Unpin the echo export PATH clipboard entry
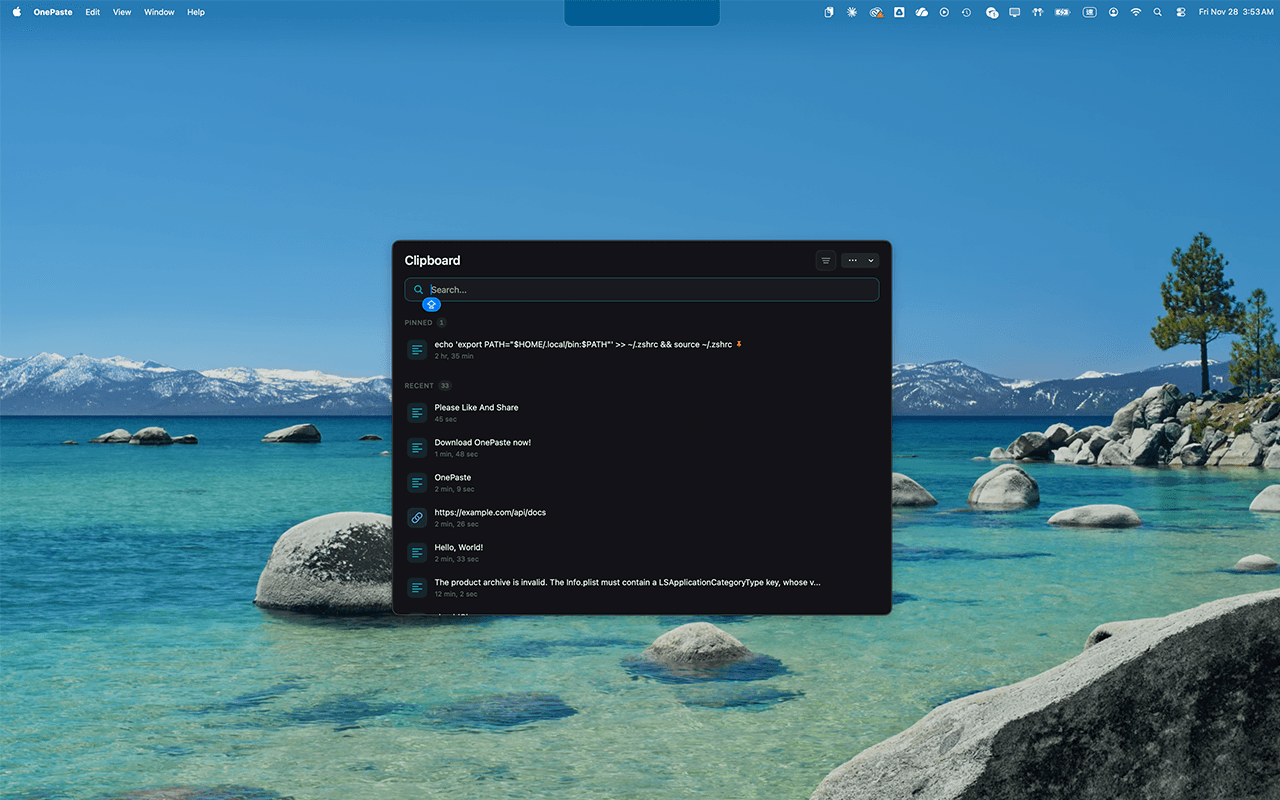The image size is (1280, 800). point(739,344)
